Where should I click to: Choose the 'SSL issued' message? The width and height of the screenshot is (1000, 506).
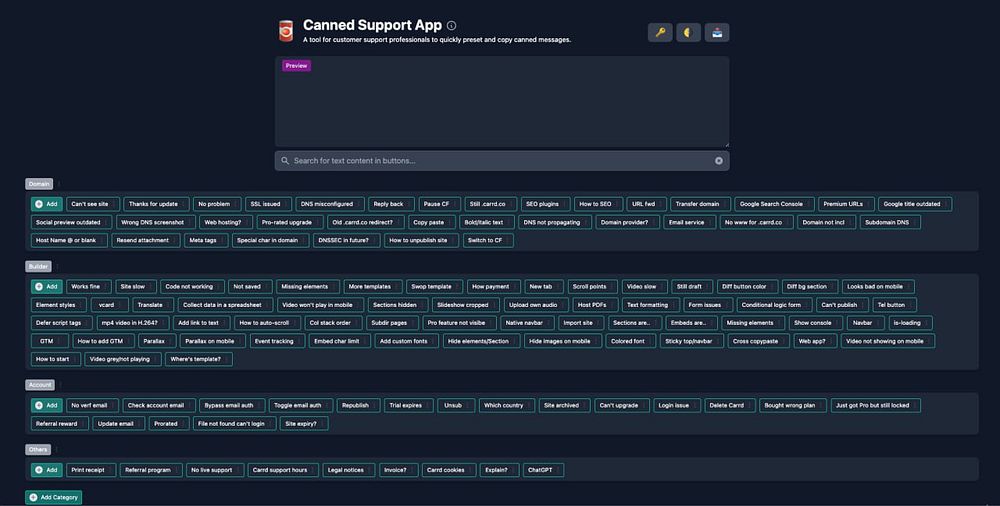[268, 204]
